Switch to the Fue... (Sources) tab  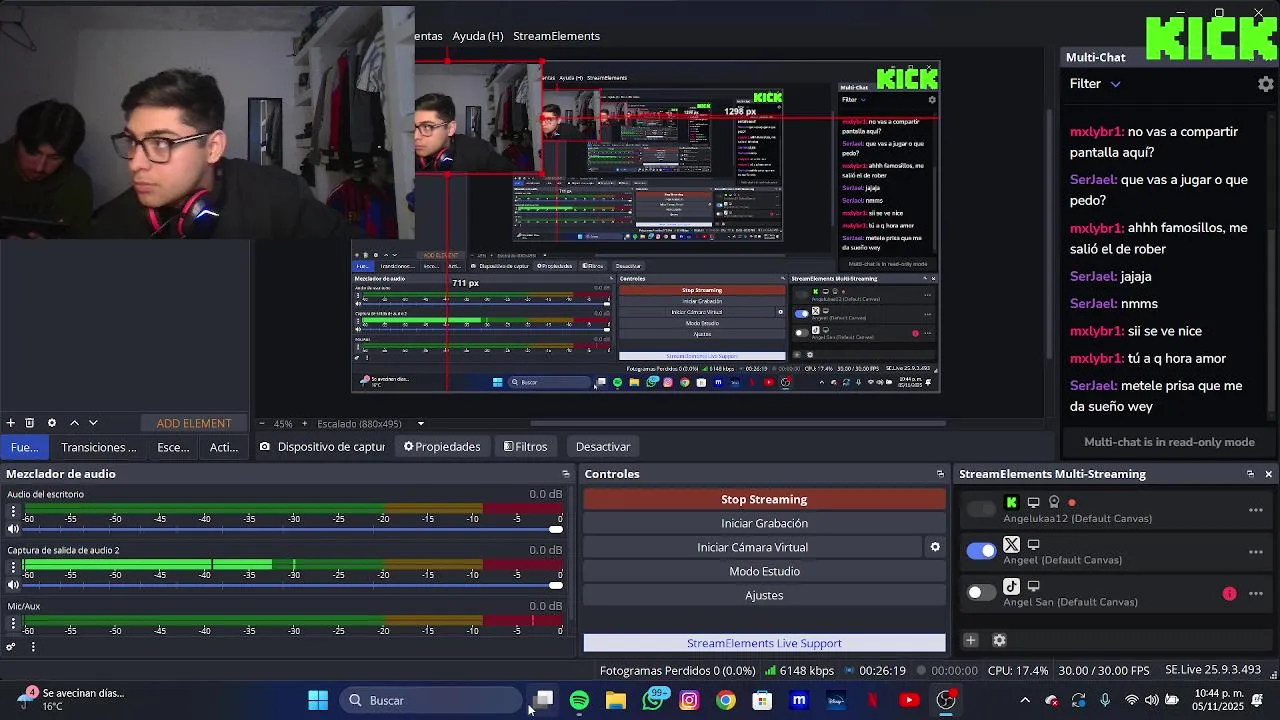(x=24, y=447)
